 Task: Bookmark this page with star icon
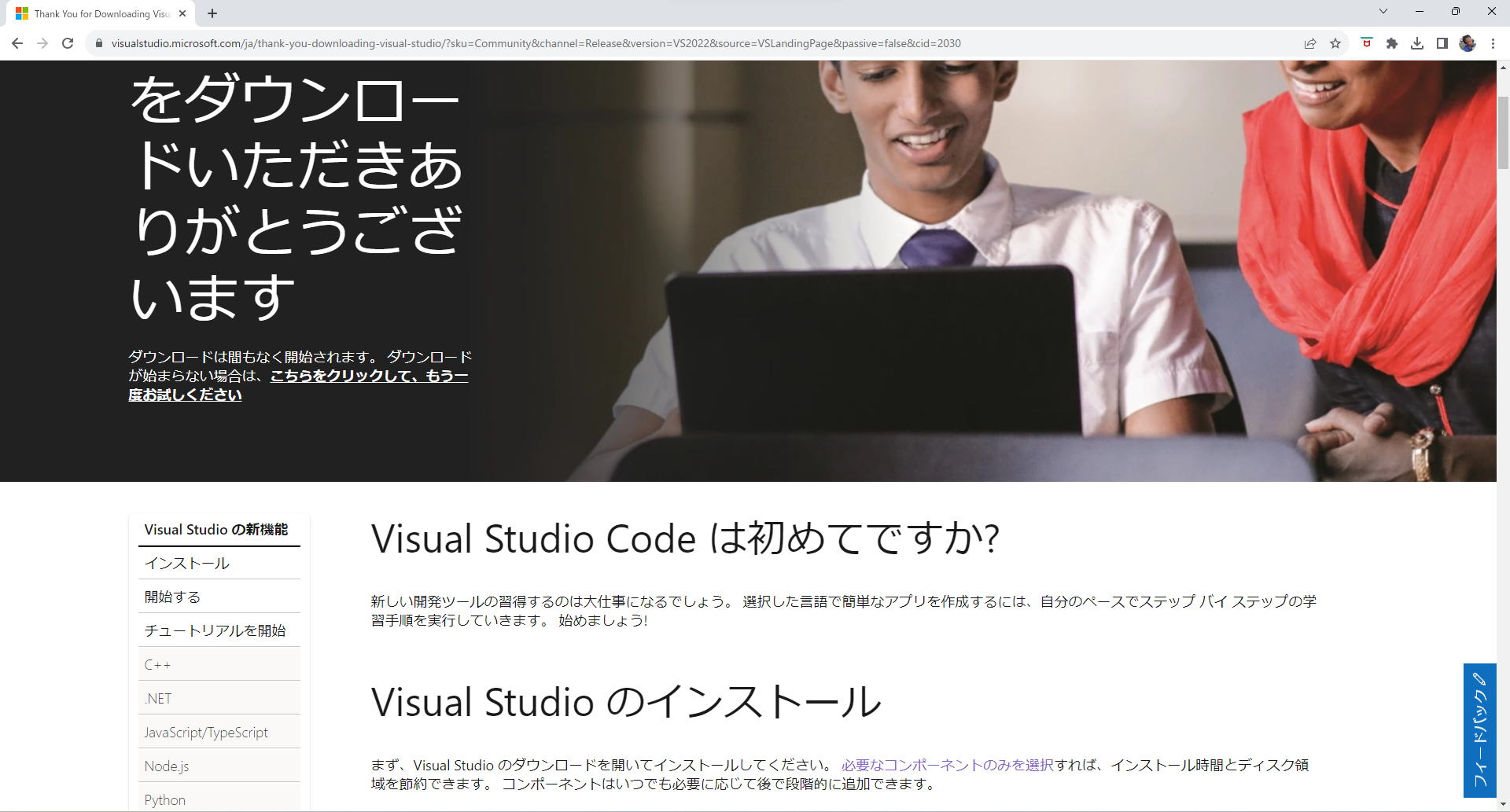click(1335, 43)
